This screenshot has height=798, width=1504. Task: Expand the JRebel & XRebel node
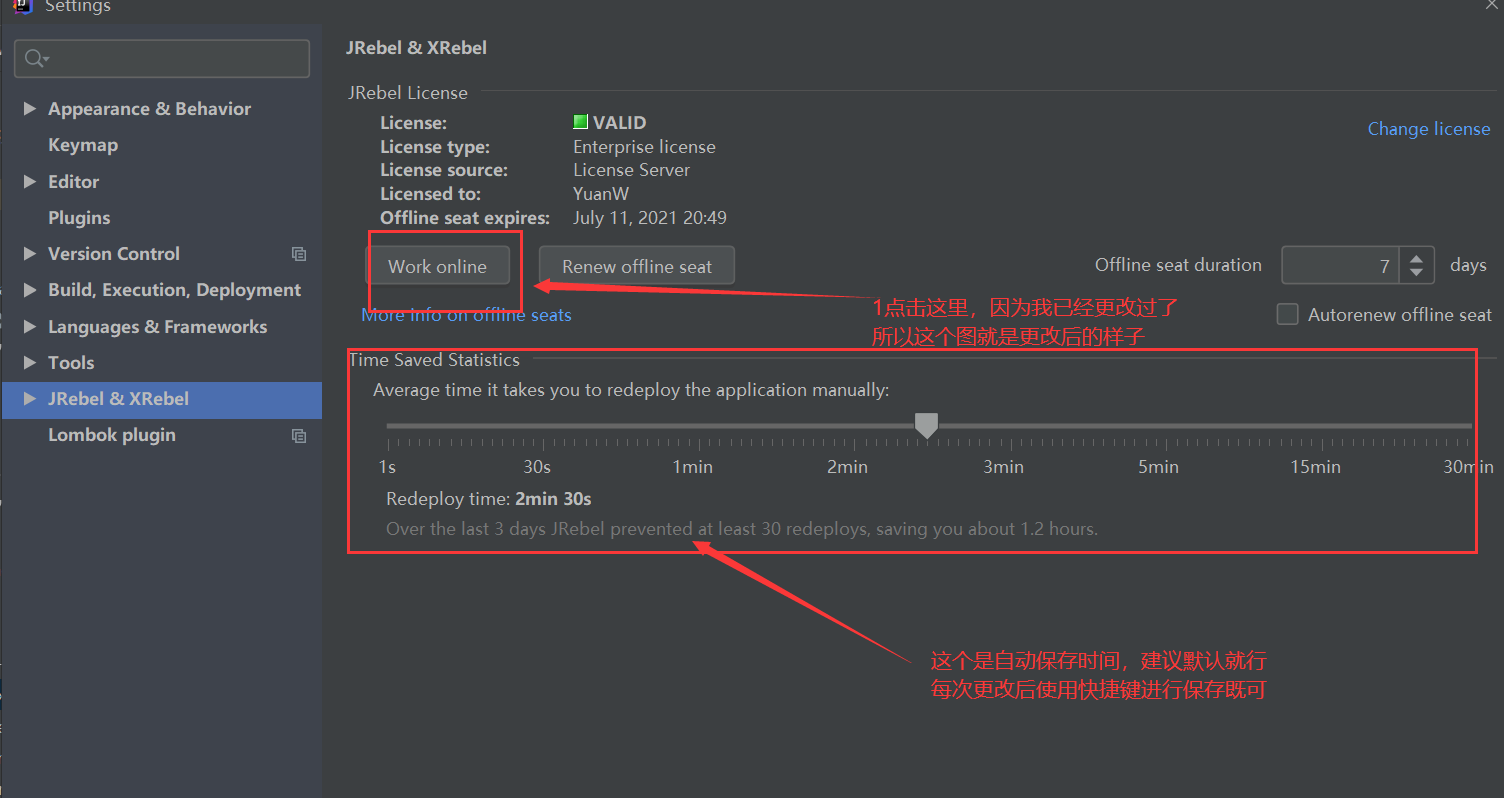coord(29,399)
